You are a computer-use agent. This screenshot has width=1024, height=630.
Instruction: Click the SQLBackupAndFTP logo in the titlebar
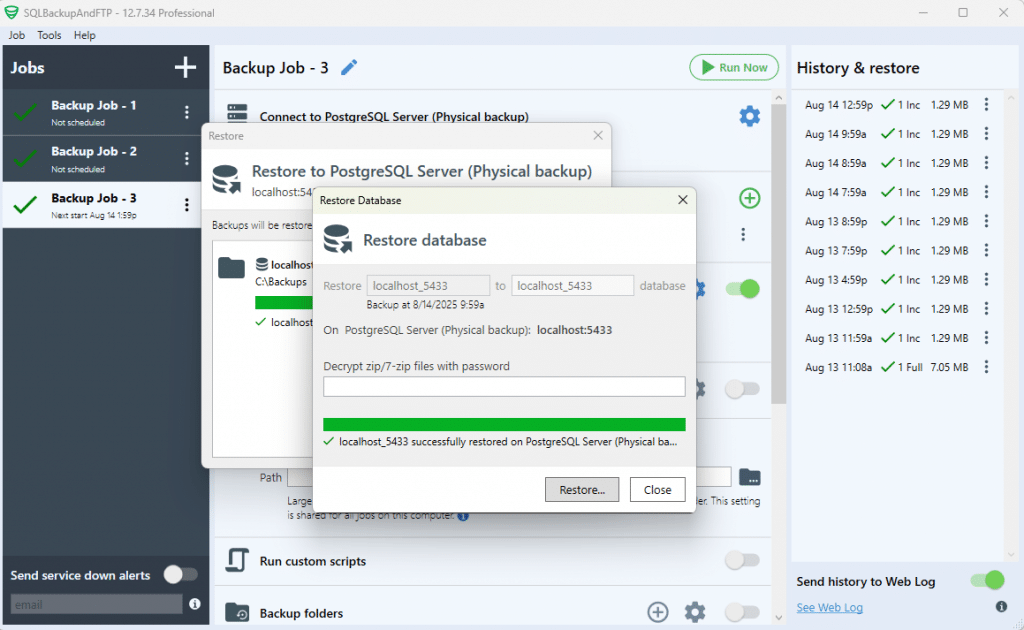13,13
